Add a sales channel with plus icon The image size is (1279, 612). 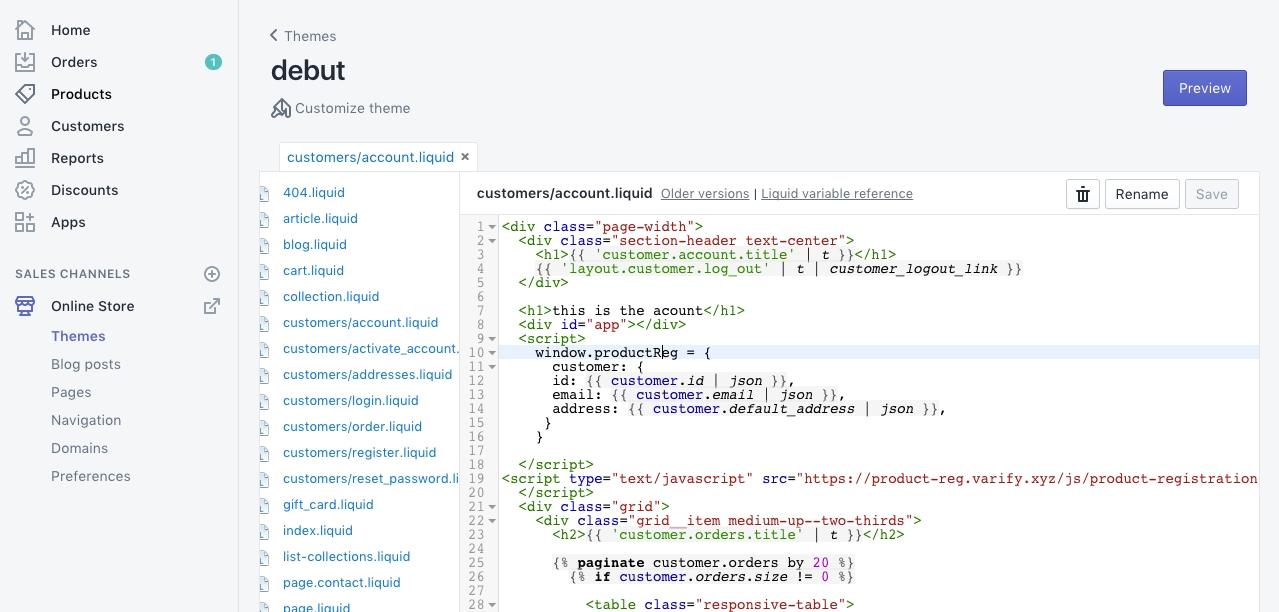(212, 274)
